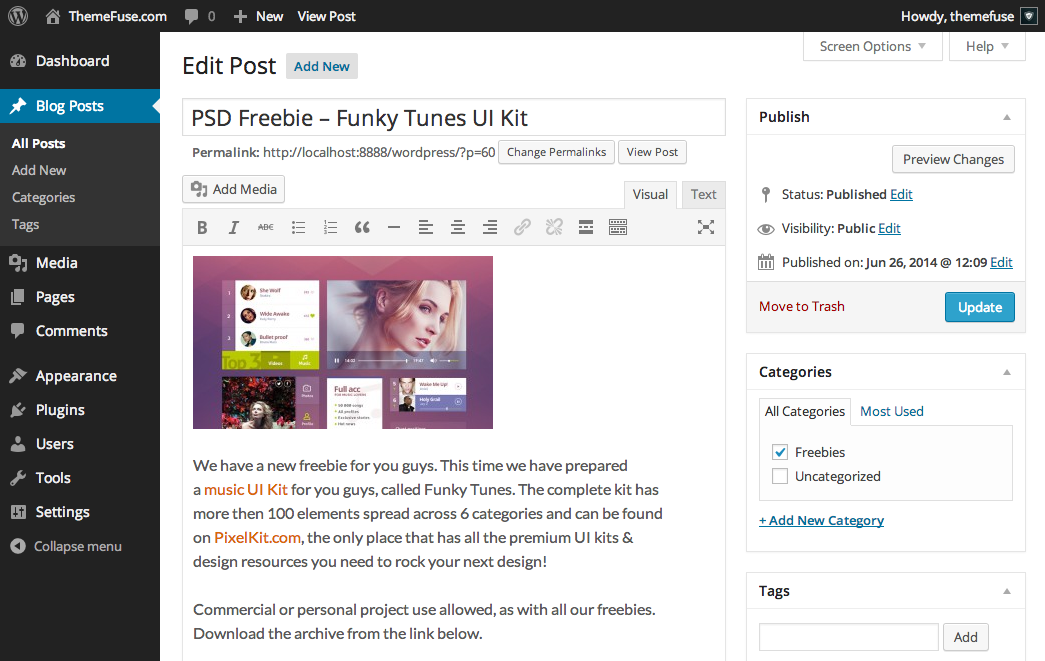Move the post to Trash
The width and height of the screenshot is (1045, 661).
[x=802, y=307]
